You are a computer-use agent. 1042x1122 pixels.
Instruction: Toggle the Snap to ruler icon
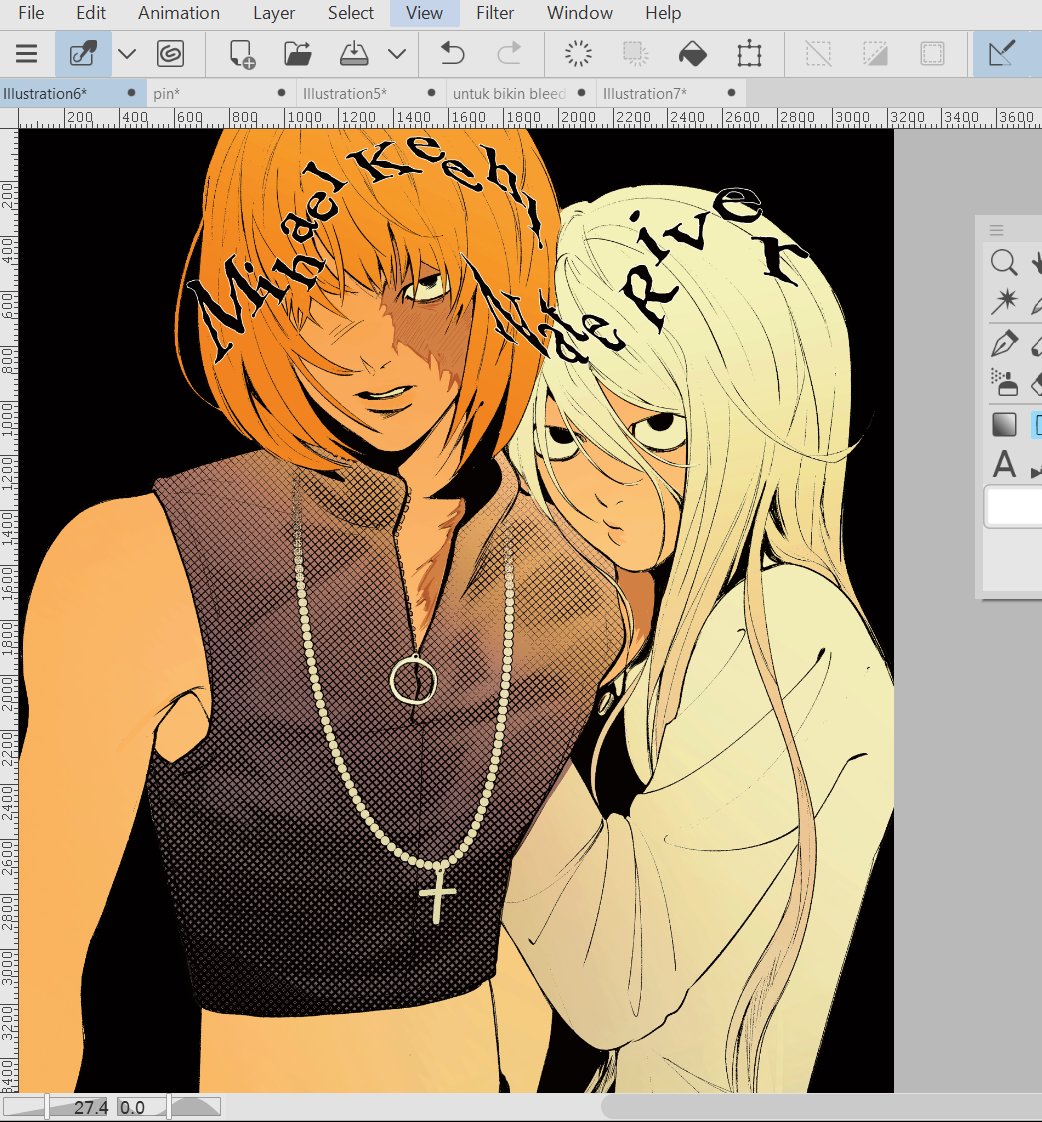tap(1001, 54)
